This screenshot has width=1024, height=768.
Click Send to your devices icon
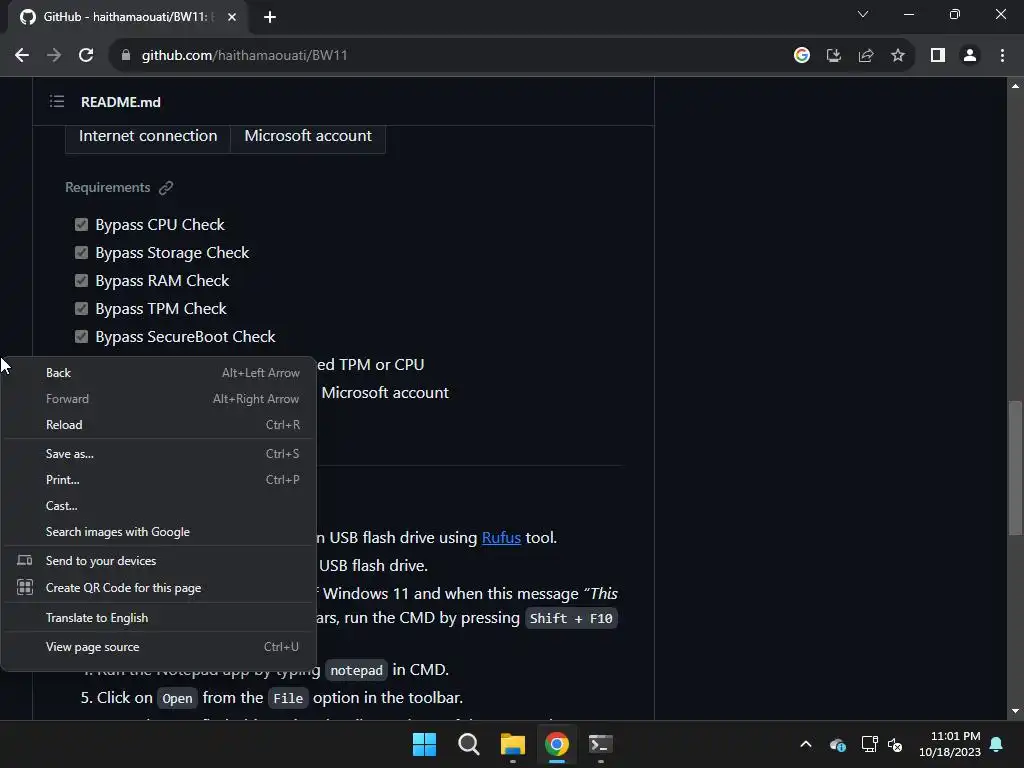[25, 560]
